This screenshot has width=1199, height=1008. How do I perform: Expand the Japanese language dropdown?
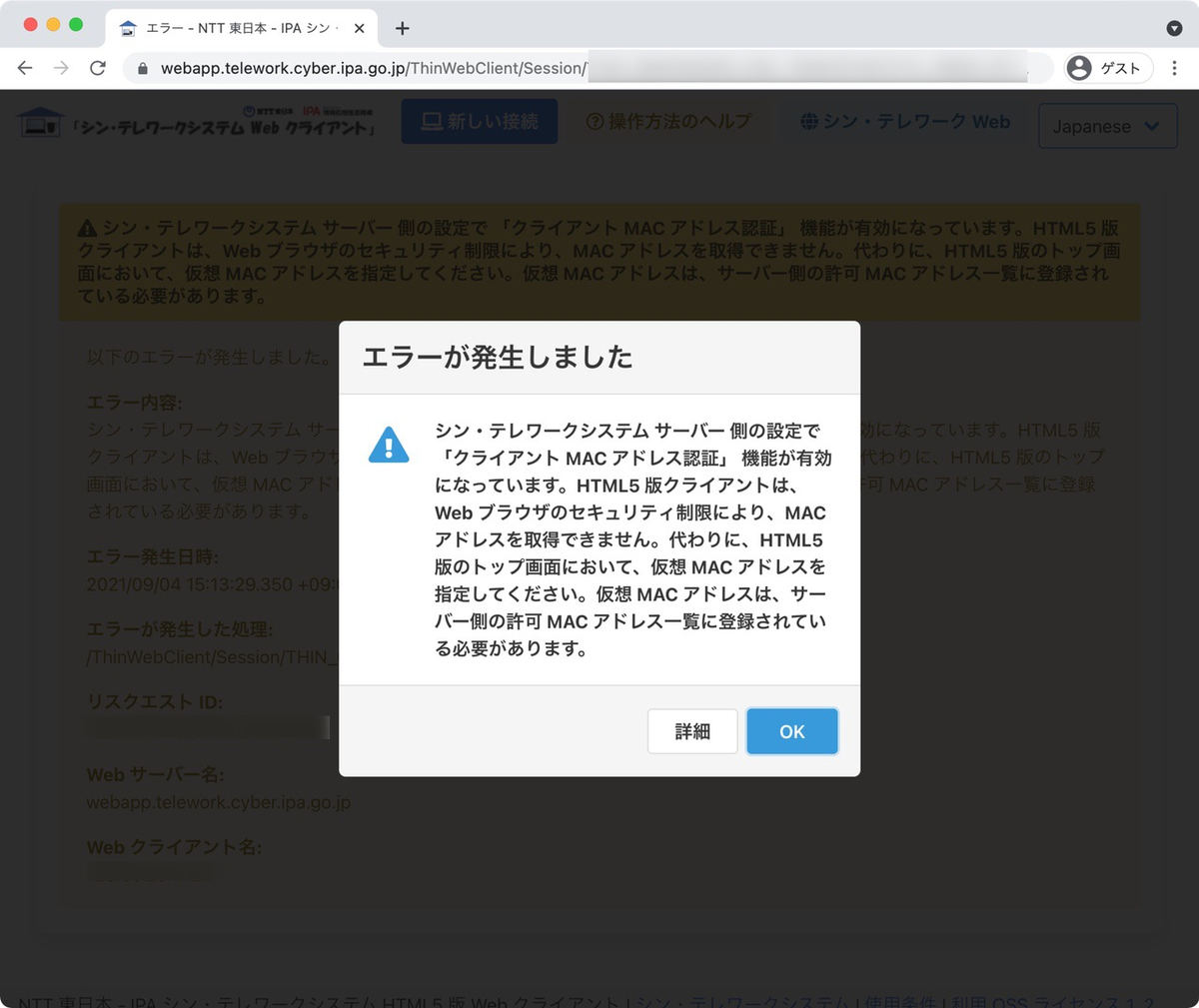(1108, 126)
